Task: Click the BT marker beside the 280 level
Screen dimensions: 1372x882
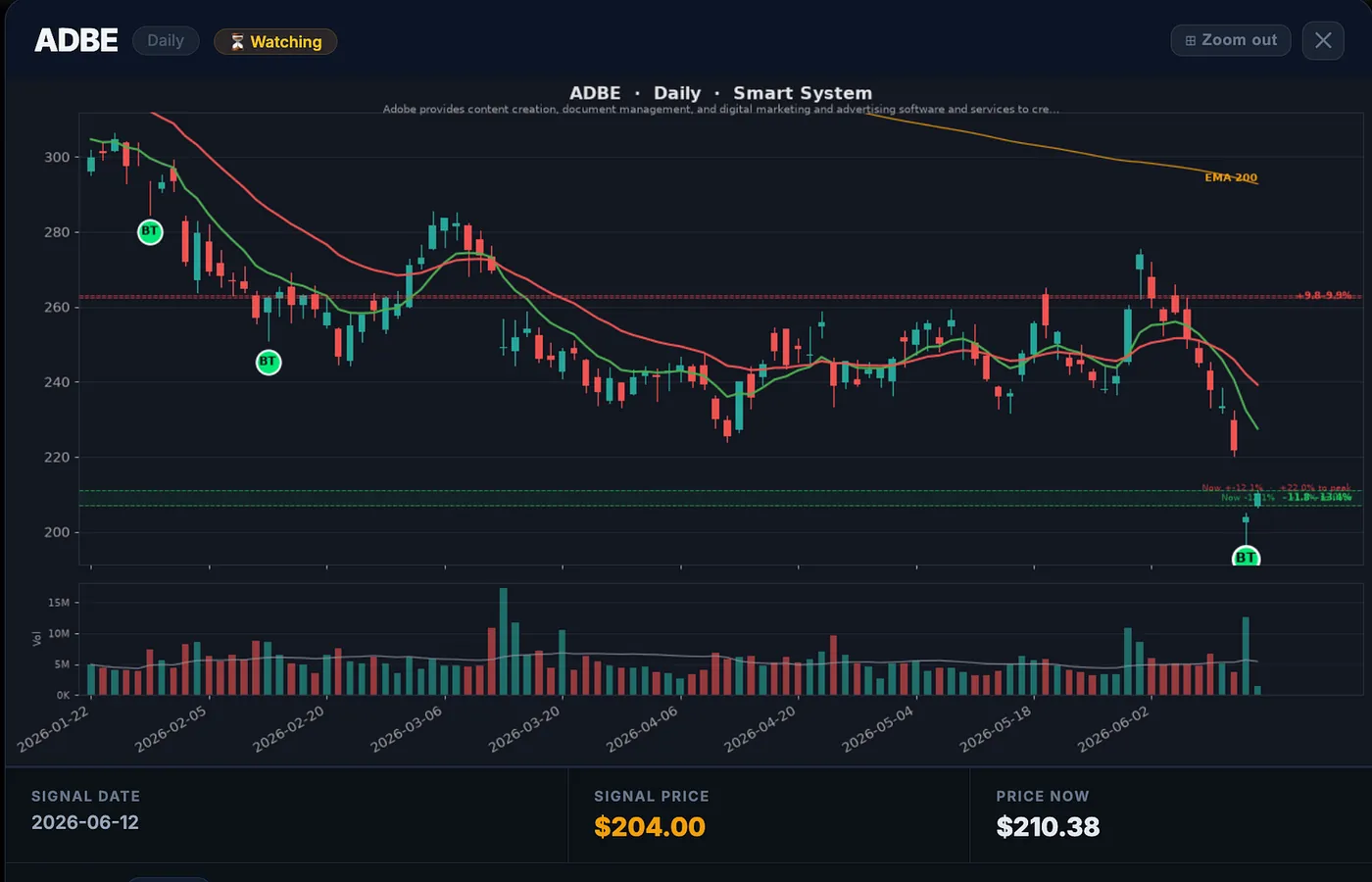Action: coord(150,232)
